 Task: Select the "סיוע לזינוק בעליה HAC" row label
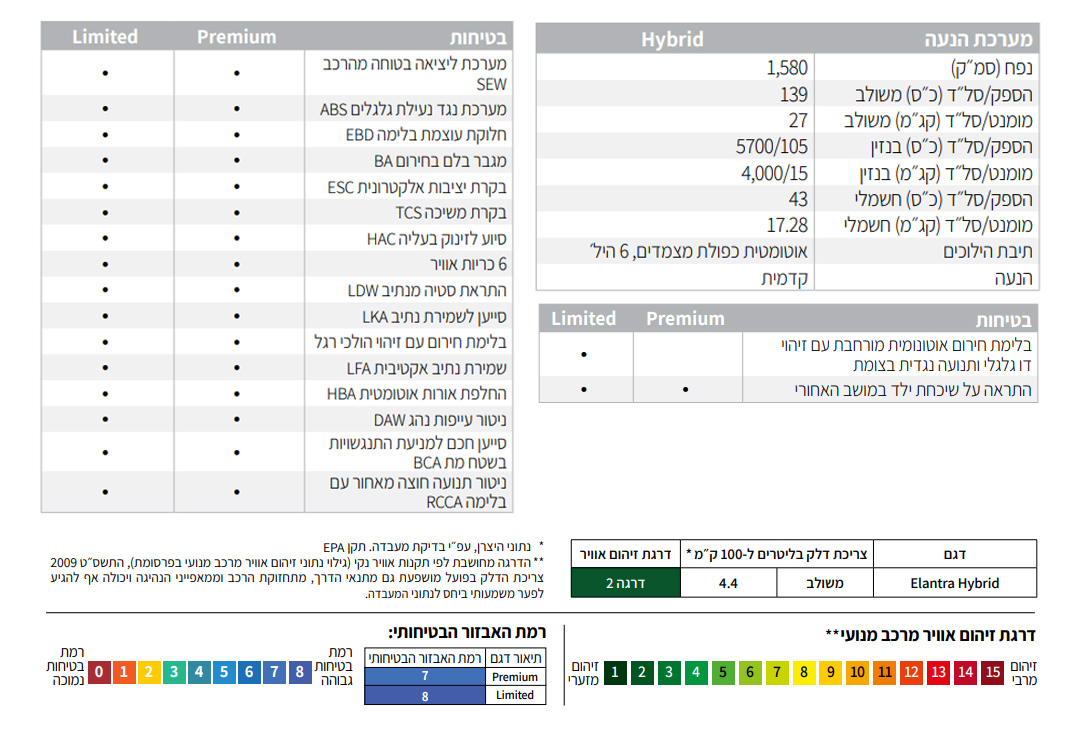pyautogui.click(x=437, y=239)
